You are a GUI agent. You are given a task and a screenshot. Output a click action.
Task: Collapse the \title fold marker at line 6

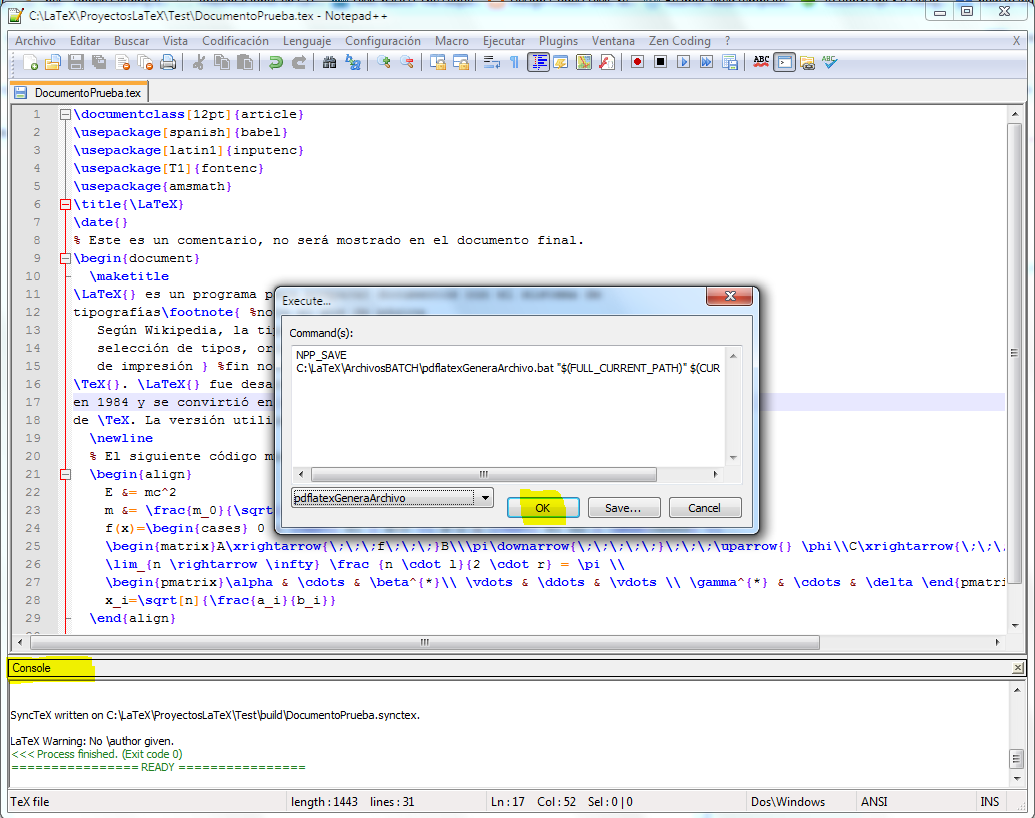(x=65, y=205)
